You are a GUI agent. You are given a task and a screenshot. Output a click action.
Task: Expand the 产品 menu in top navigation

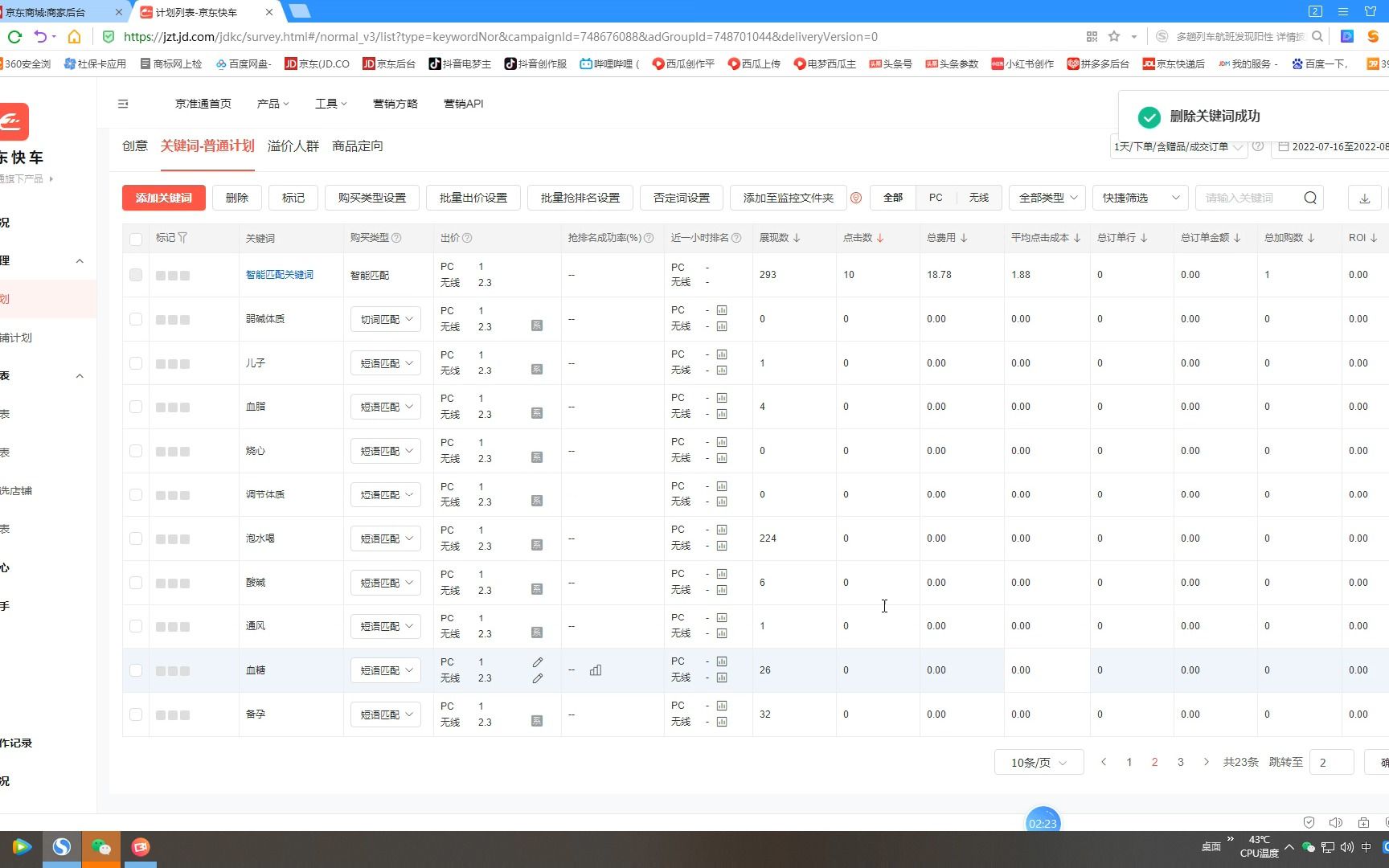coord(272,104)
